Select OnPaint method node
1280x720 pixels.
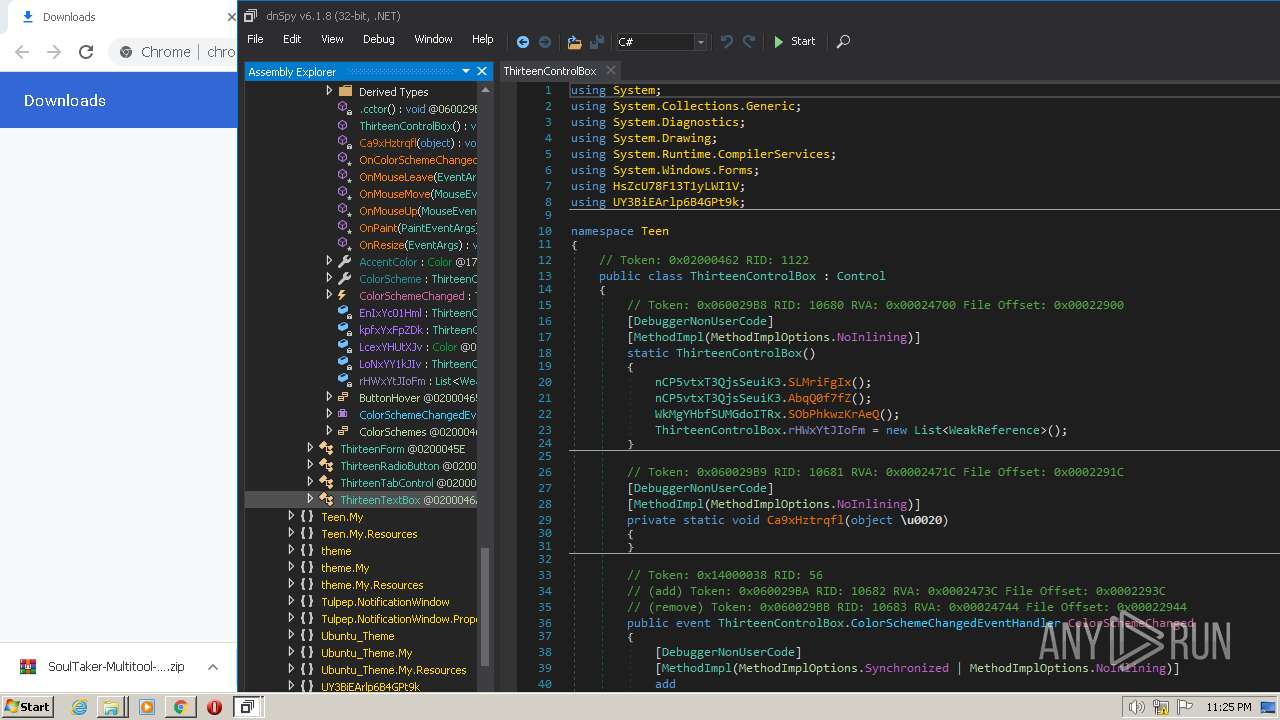coord(418,228)
